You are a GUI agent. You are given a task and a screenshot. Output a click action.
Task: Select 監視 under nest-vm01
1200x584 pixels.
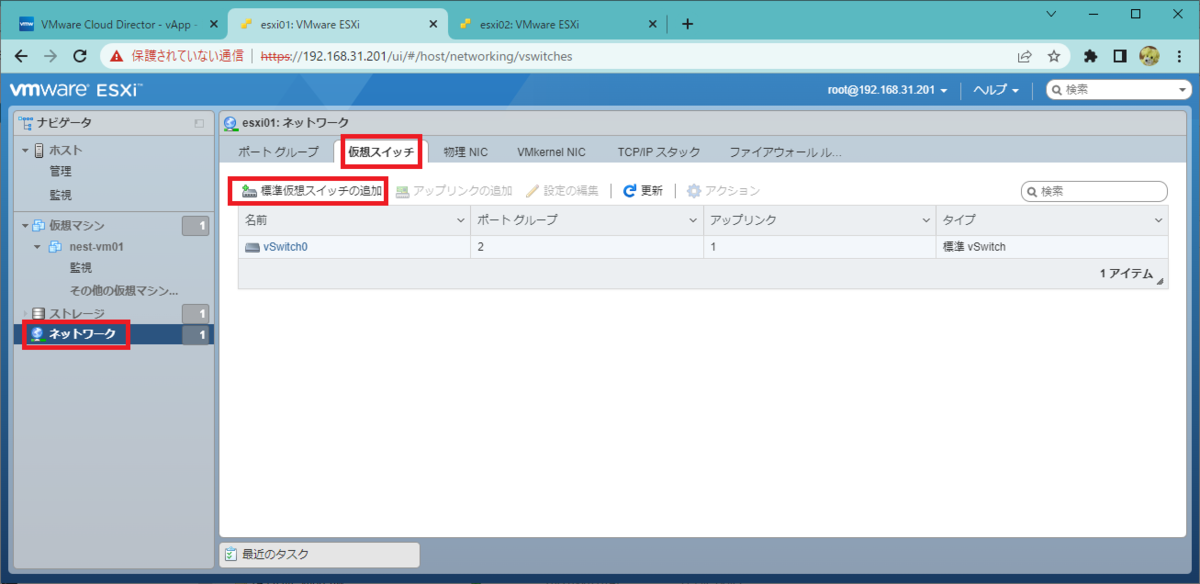(x=81, y=268)
